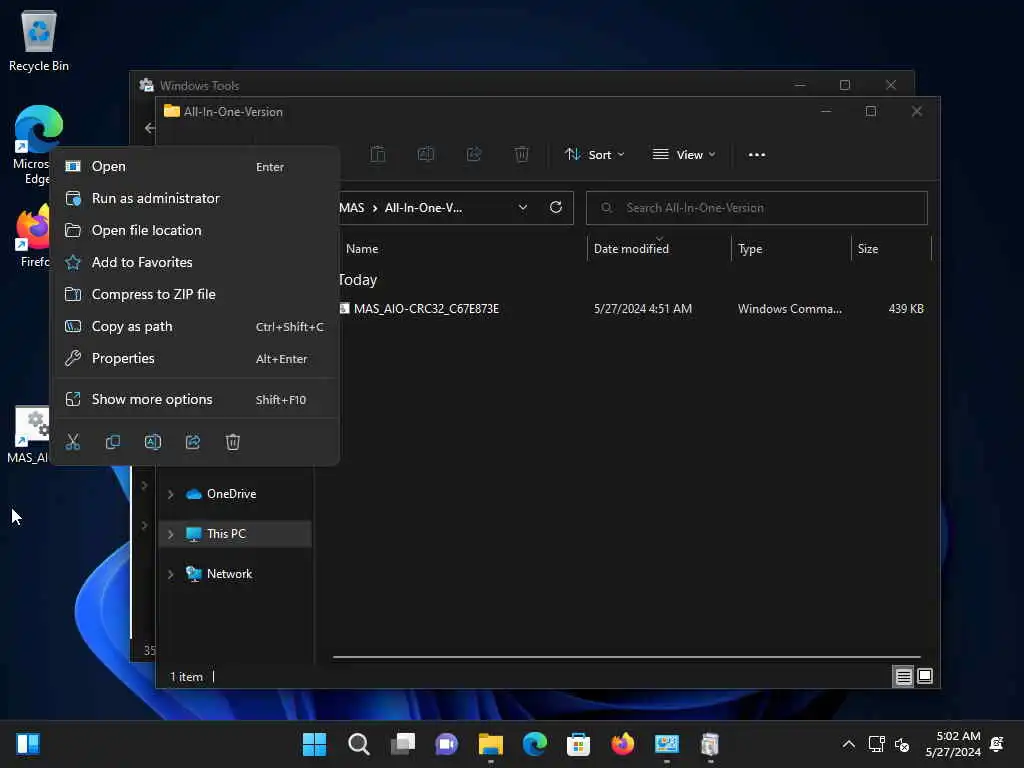Image resolution: width=1024 pixels, height=768 pixels.
Task: Open File Explorer from taskbar
Action: click(x=490, y=744)
